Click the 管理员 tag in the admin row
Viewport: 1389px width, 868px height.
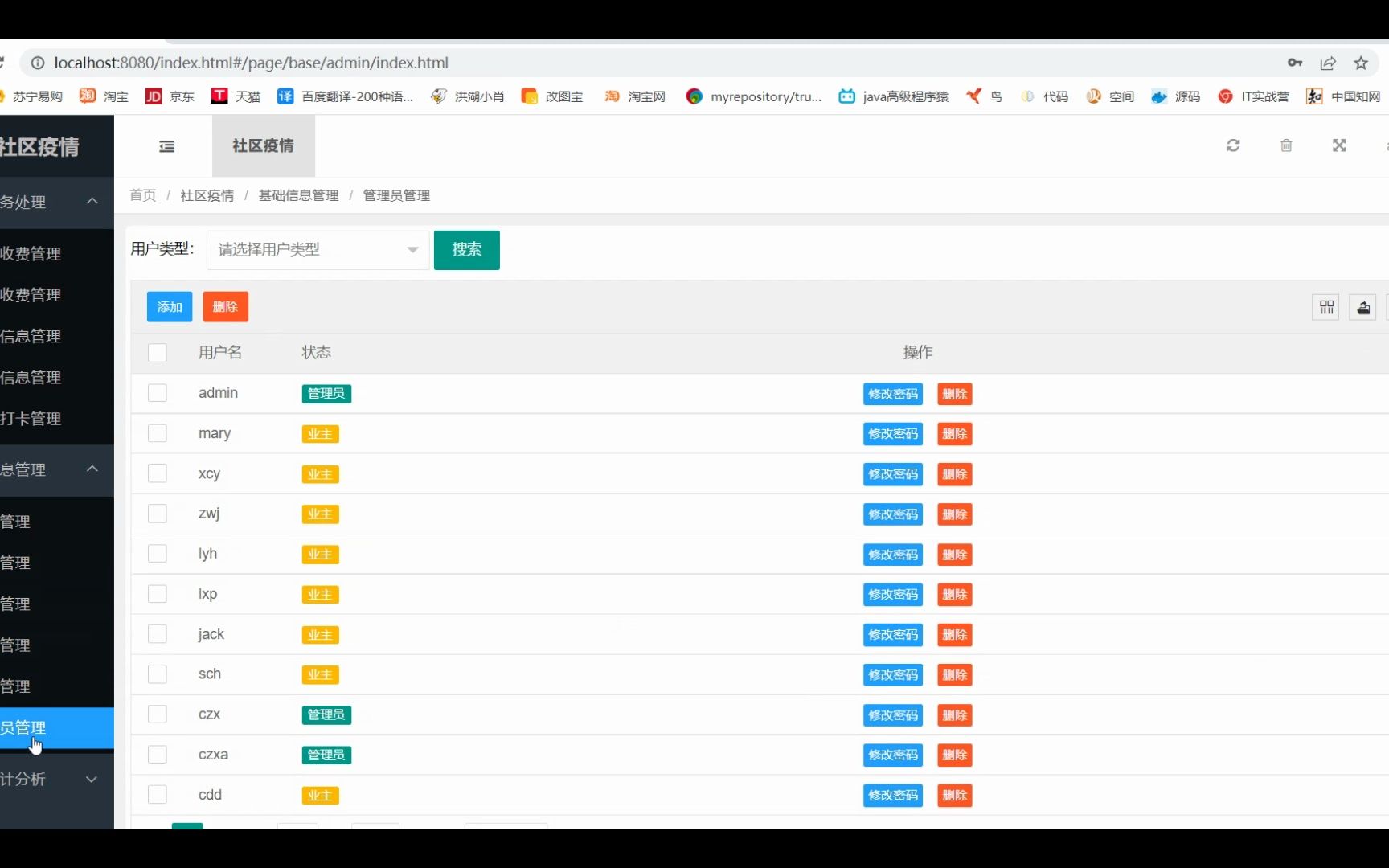[326, 394]
